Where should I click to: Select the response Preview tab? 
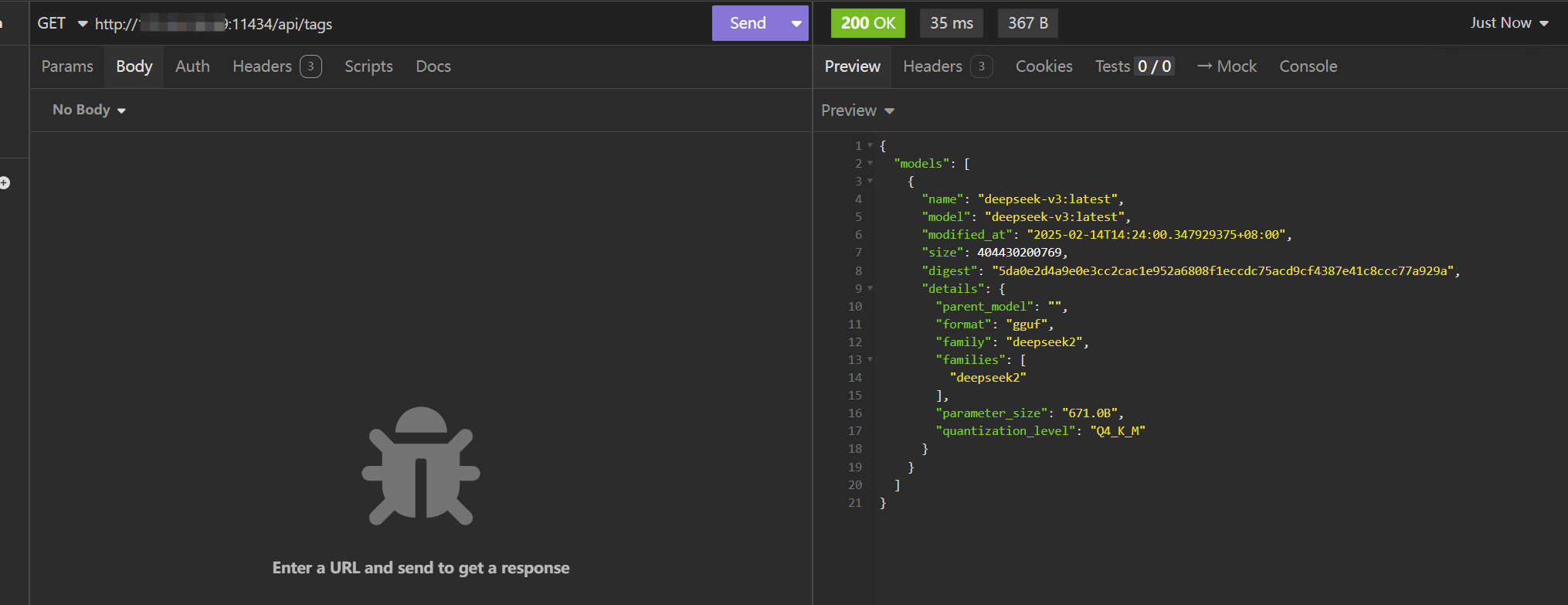(852, 66)
